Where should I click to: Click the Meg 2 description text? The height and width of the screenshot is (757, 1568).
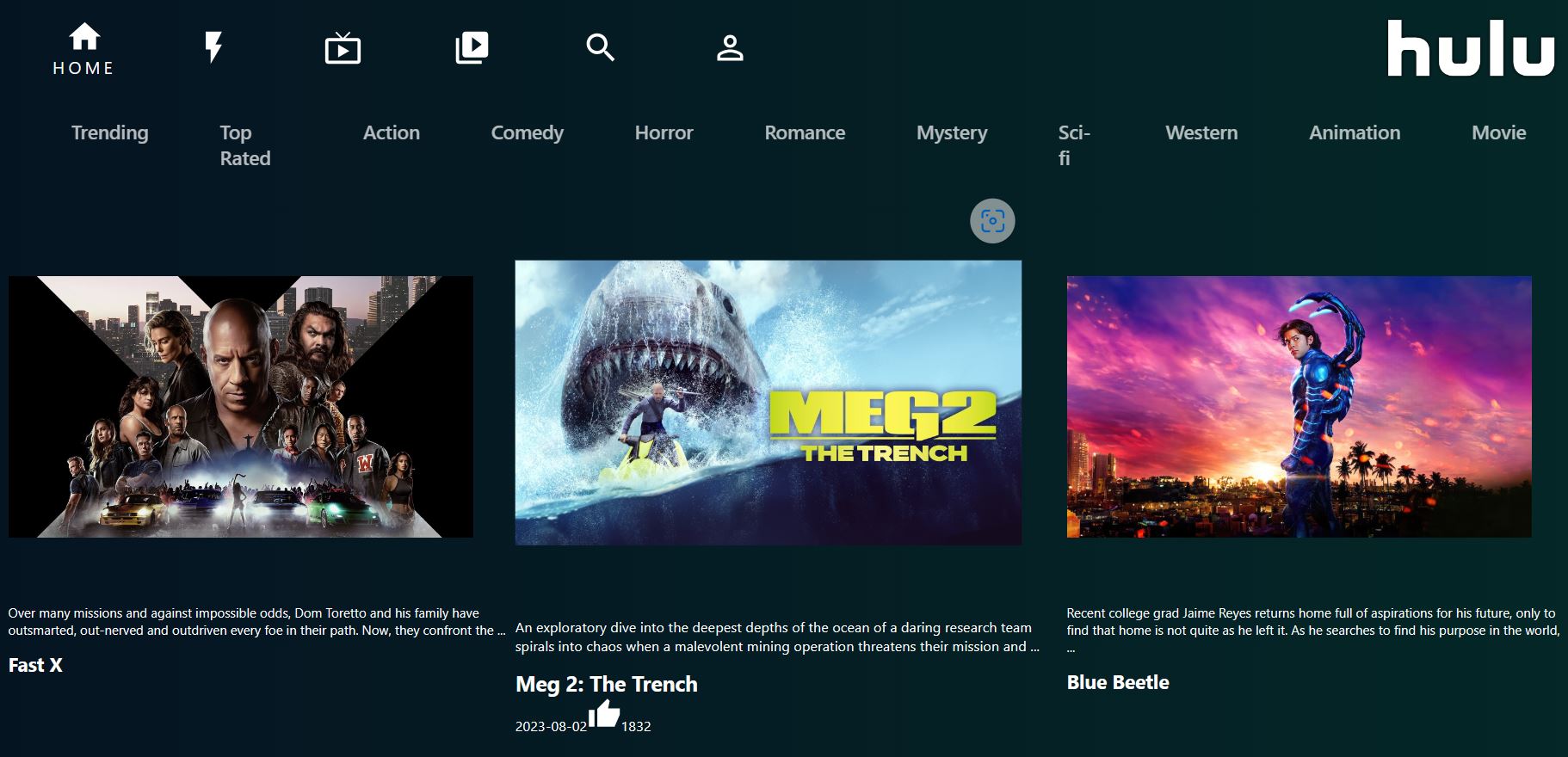[777, 637]
